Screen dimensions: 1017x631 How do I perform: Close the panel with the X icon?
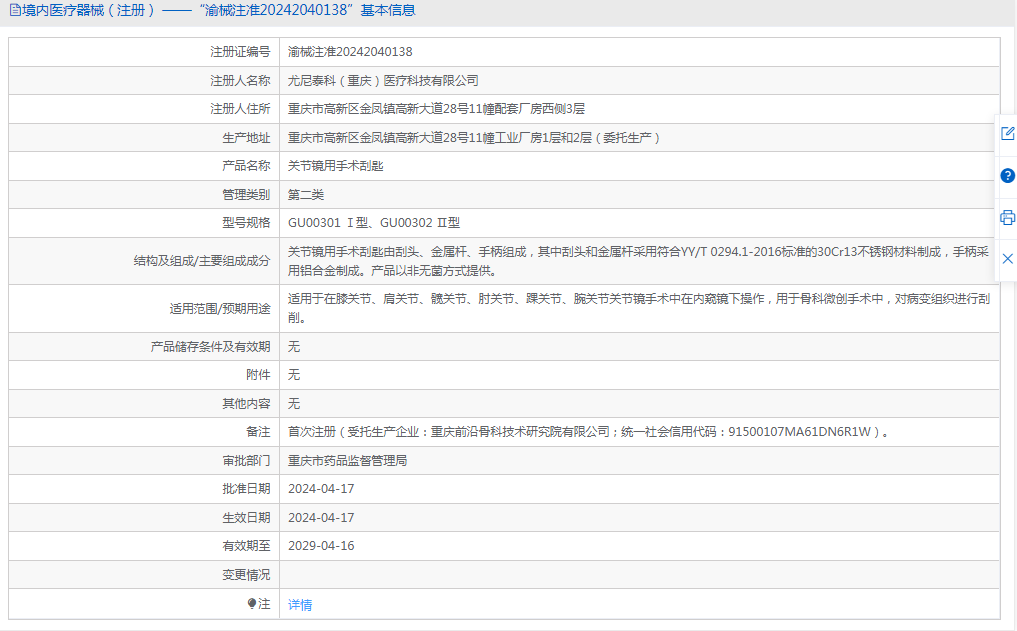[1007, 259]
